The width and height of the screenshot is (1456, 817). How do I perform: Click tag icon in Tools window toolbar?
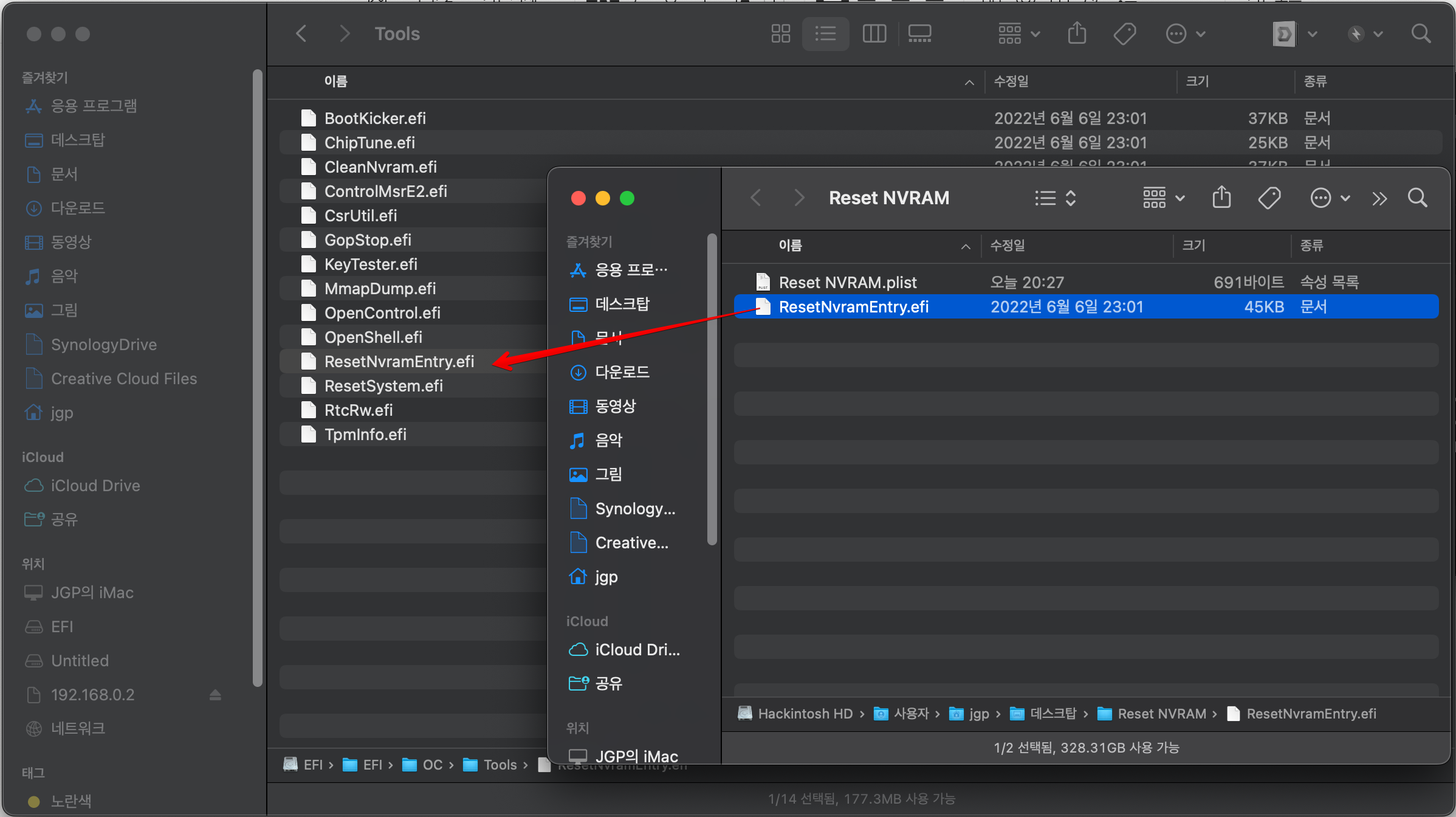pos(1124,34)
